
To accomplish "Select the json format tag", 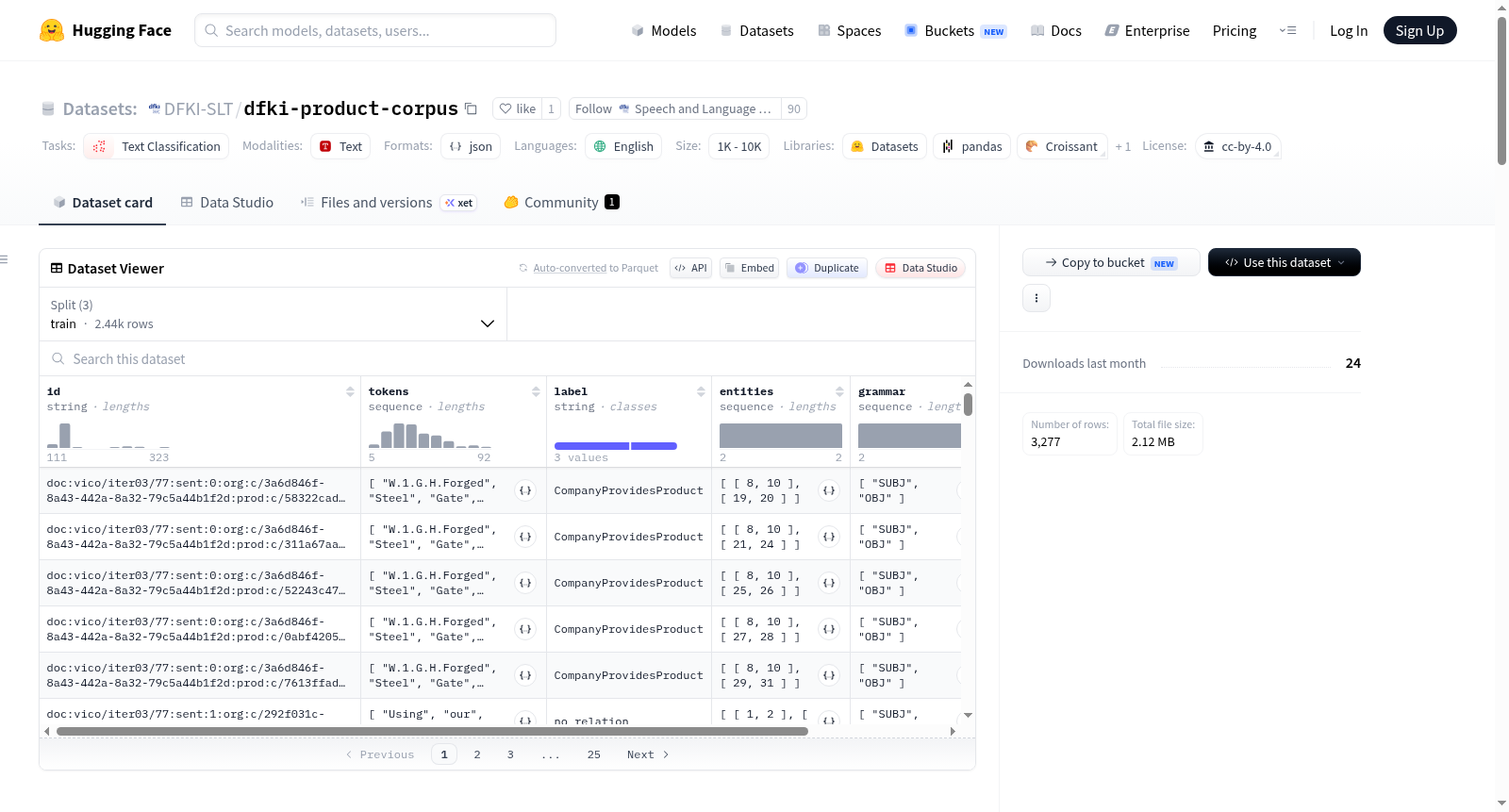I will click(x=471, y=146).
